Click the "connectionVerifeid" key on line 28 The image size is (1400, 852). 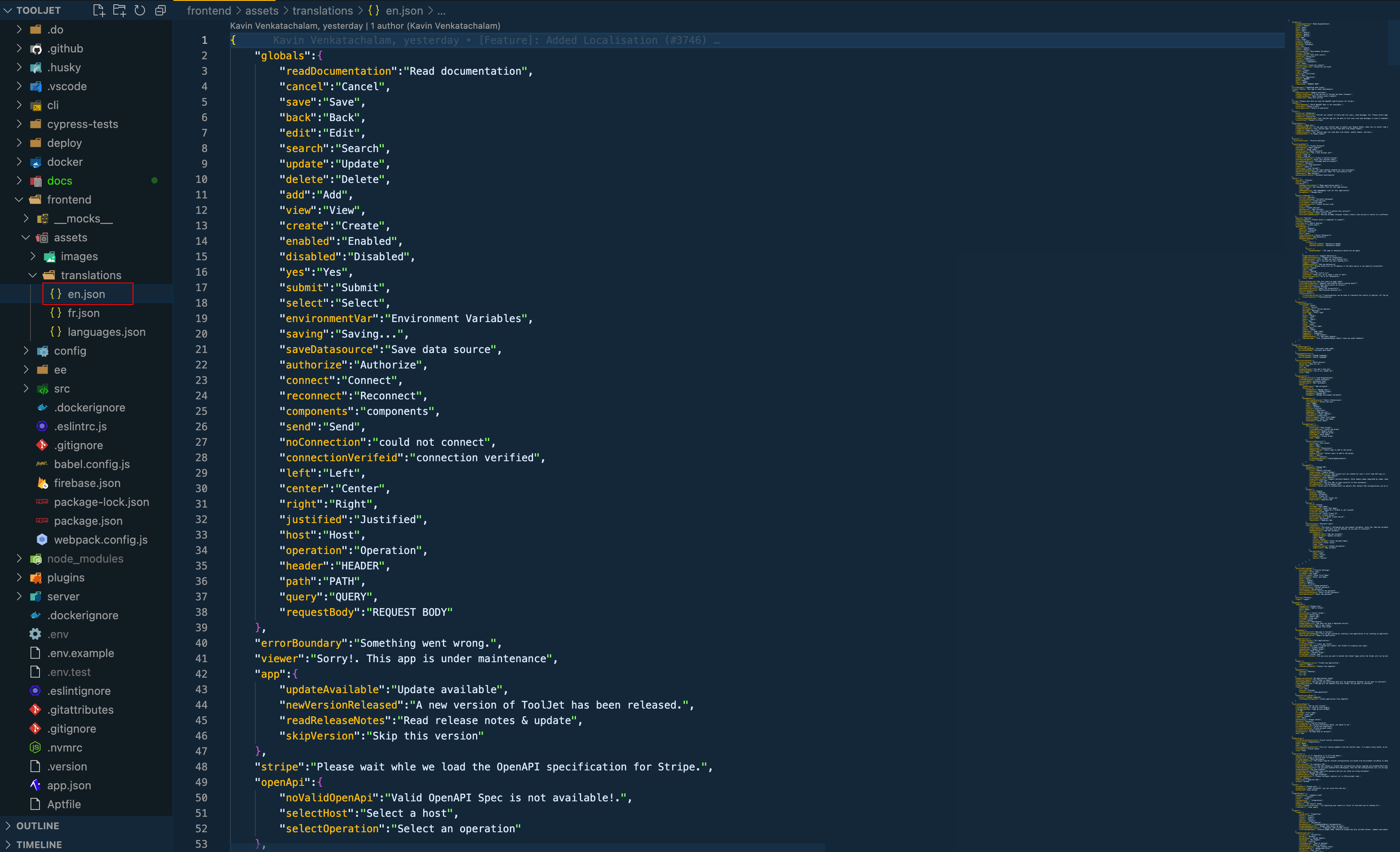pos(342,457)
